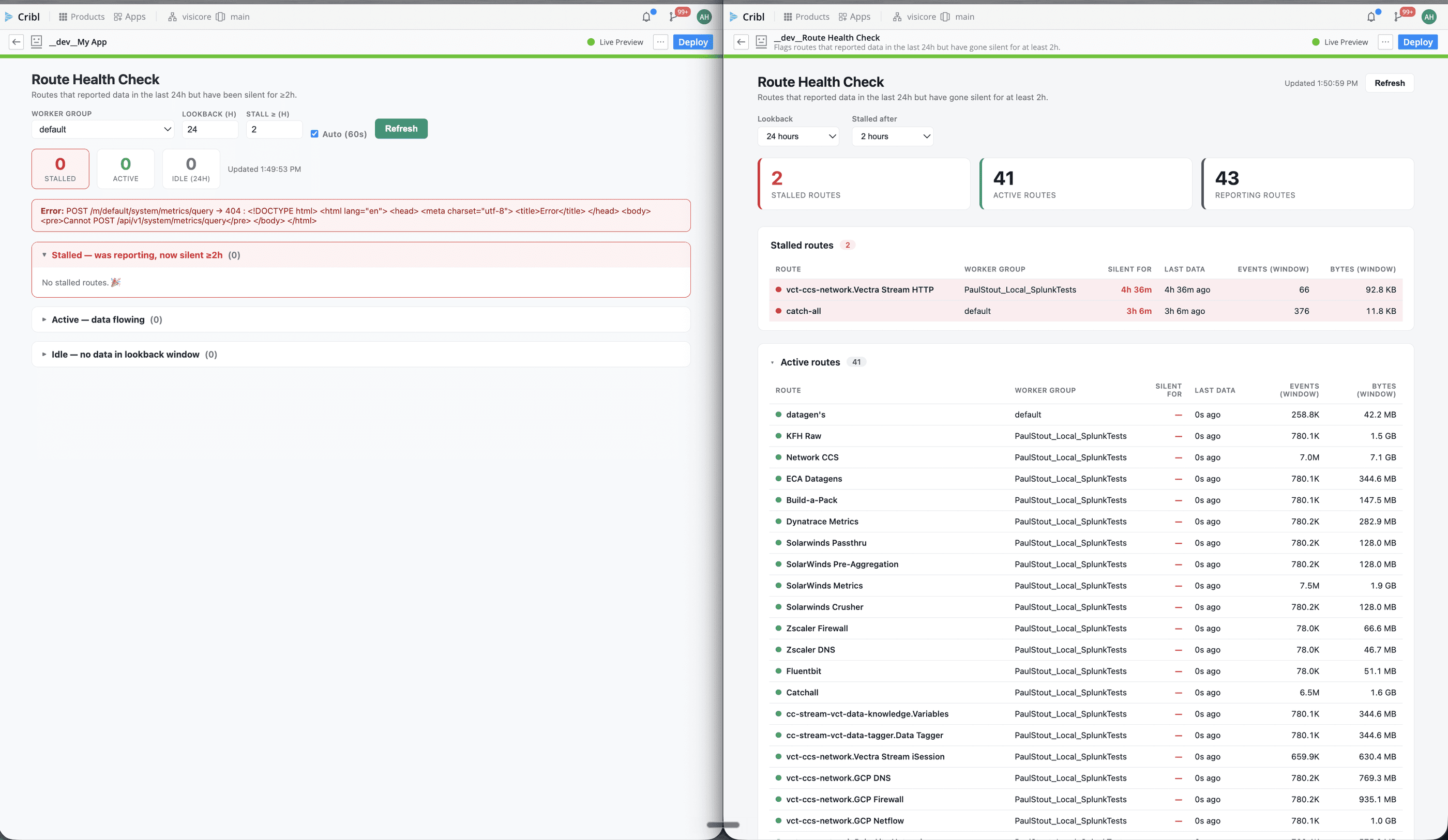The image size is (1448, 840).
Task: Click the Active Routes summary card
Action: pyautogui.click(x=1086, y=184)
